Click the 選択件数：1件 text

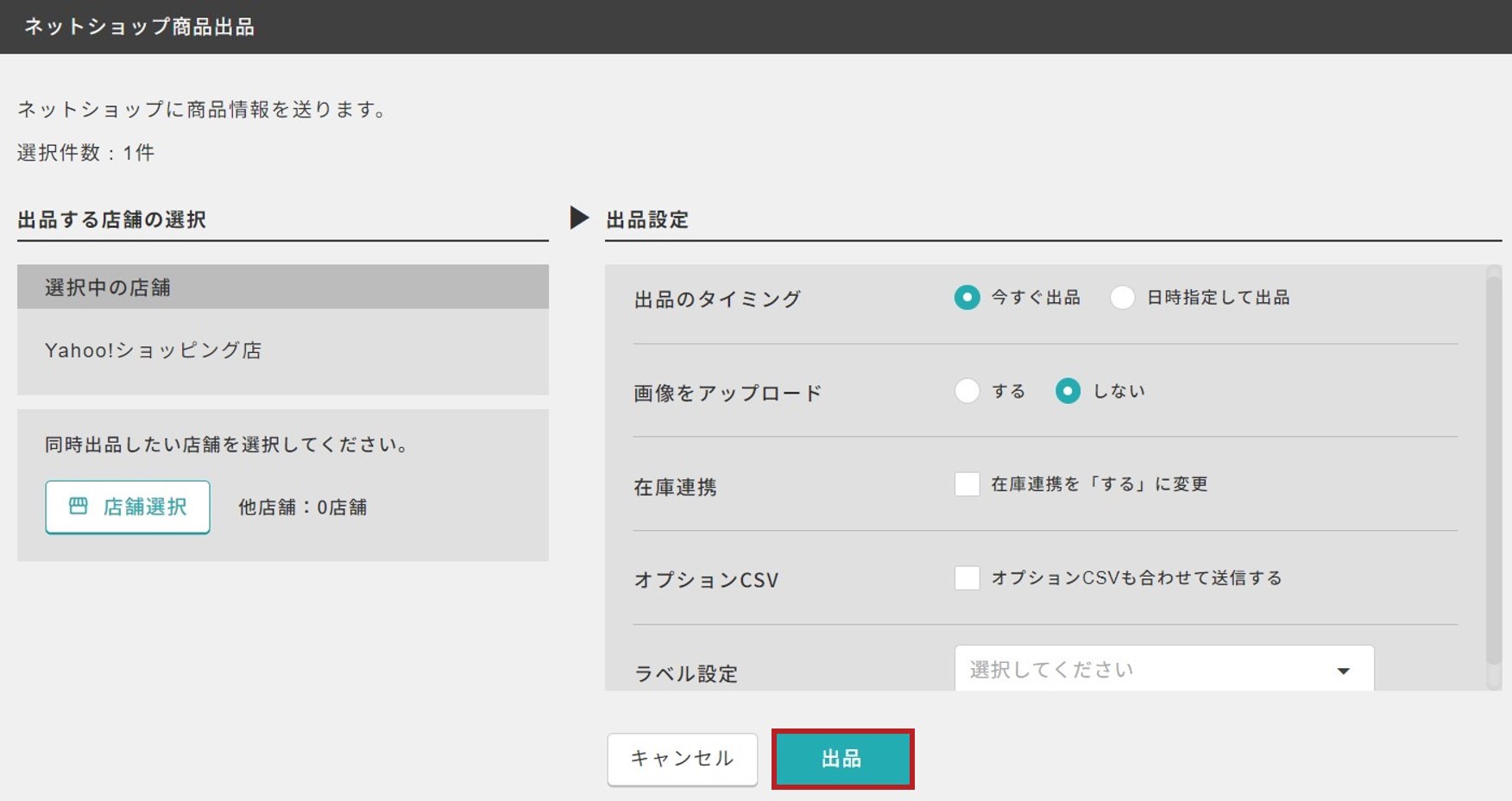(85, 153)
